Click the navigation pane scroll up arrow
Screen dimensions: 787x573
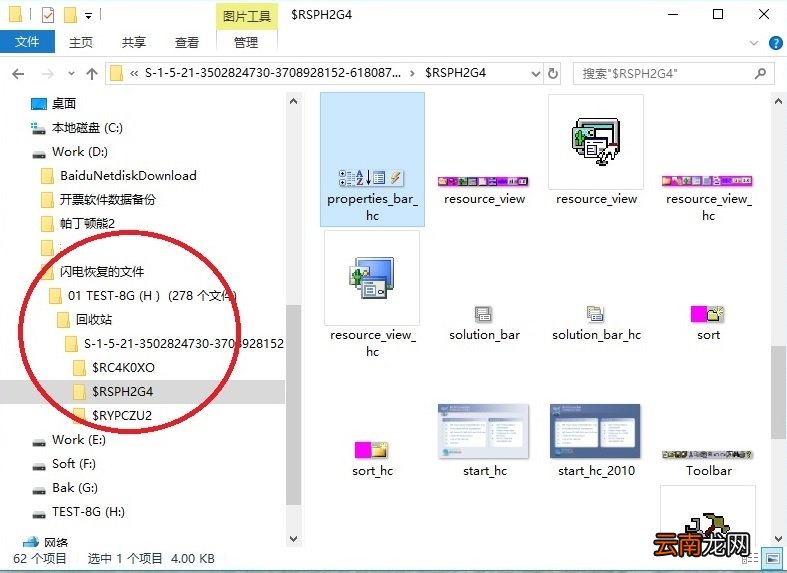coord(294,101)
